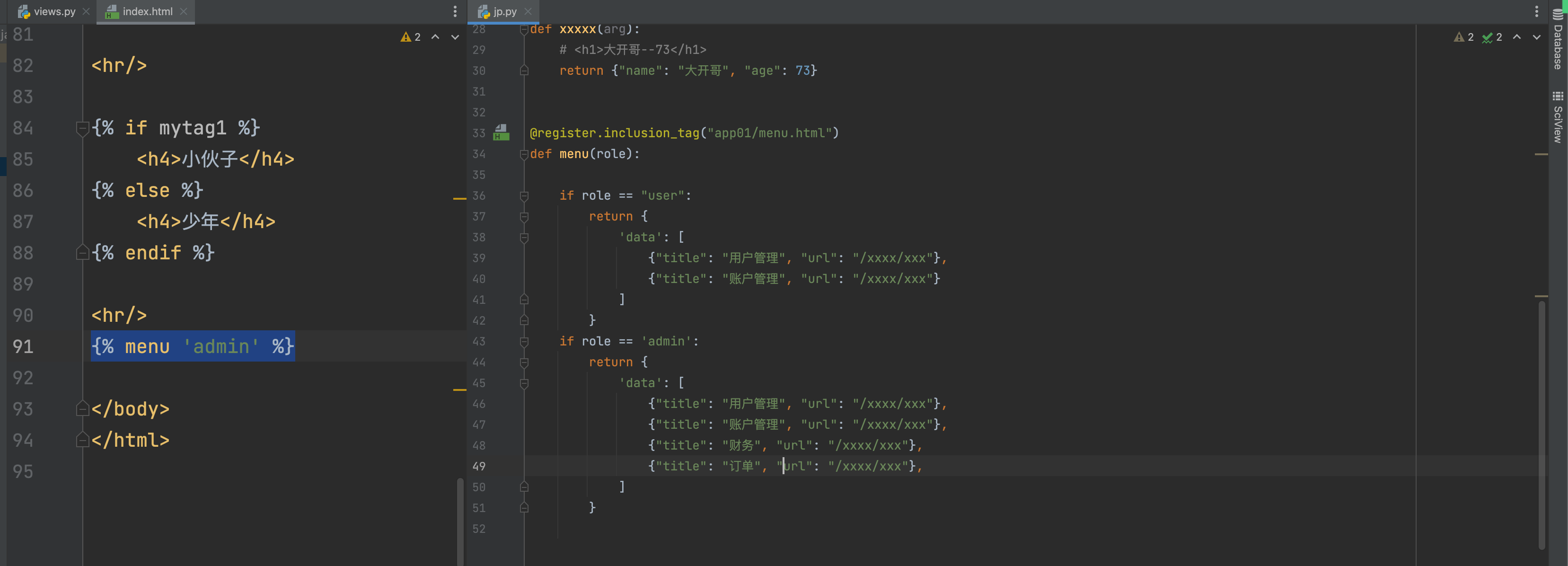Click the fold end marker on line 50
This screenshot has height=566, width=1568.
point(524,487)
